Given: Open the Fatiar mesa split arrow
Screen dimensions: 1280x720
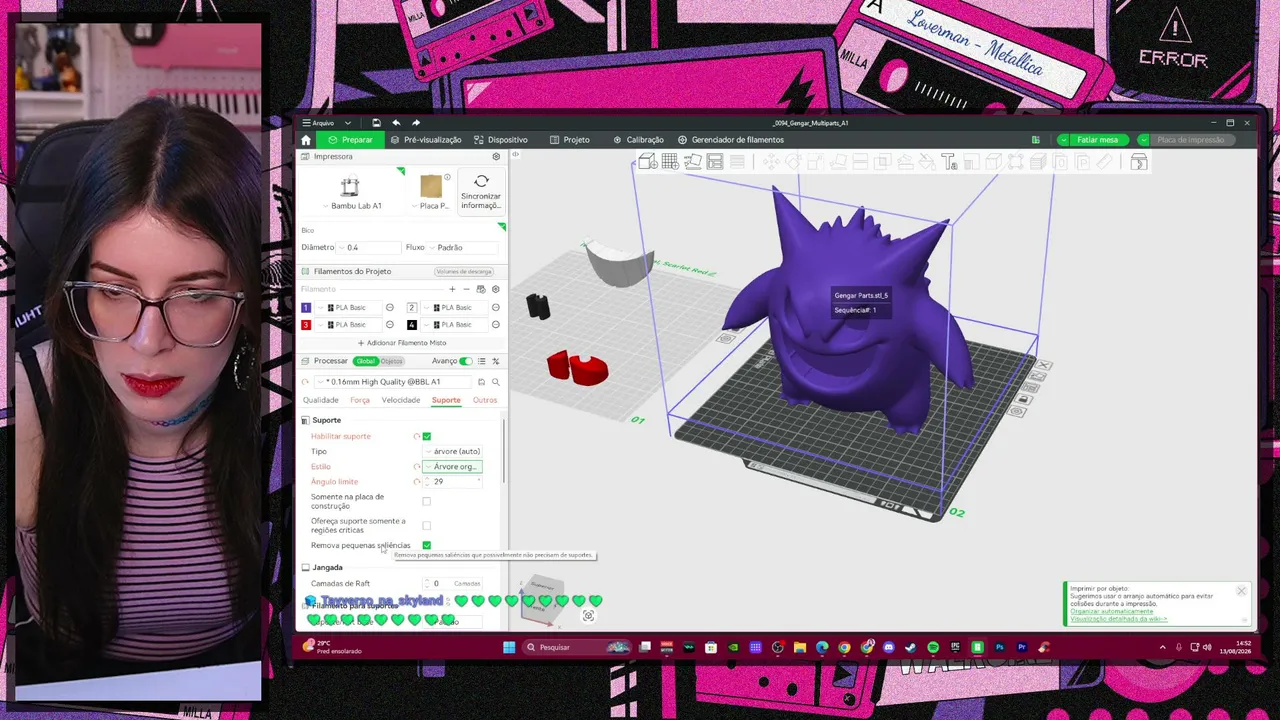Looking at the screenshot, I should coord(1061,140).
